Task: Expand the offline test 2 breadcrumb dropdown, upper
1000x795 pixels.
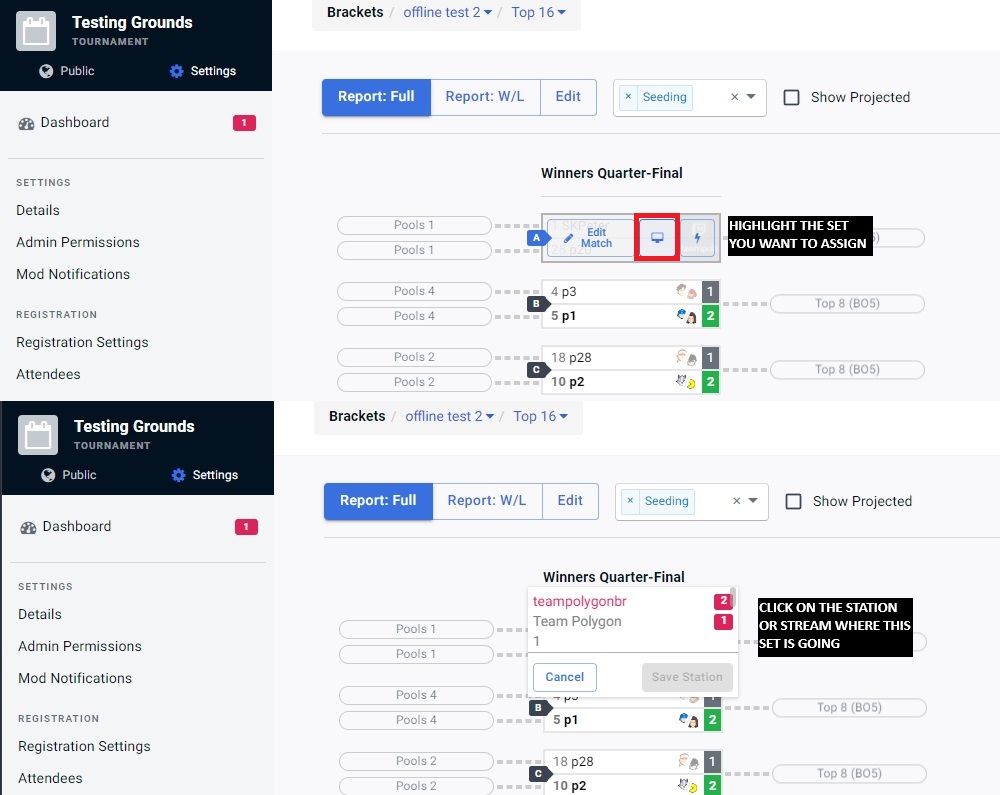Action: (448, 12)
